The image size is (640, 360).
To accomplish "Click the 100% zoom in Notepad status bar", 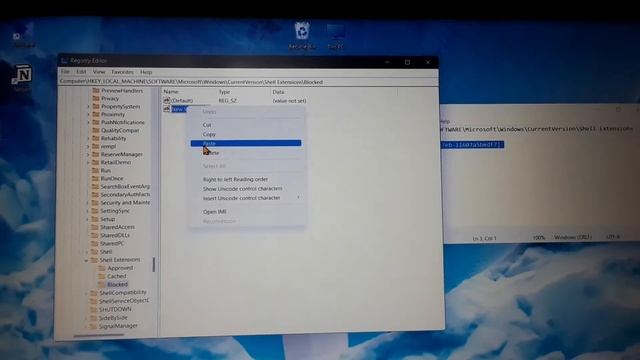I will [539, 238].
